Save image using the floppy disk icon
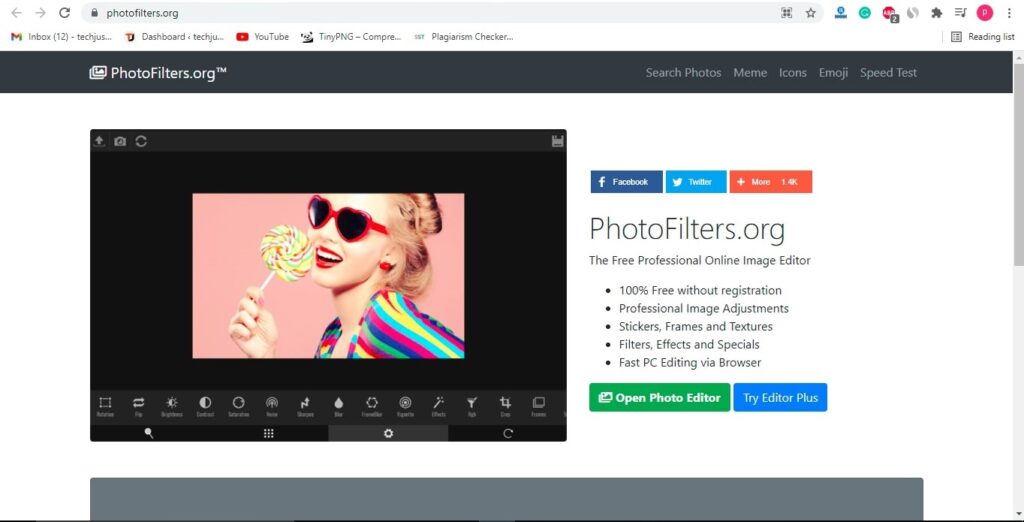Image resolution: width=1024 pixels, height=522 pixels. (557, 141)
